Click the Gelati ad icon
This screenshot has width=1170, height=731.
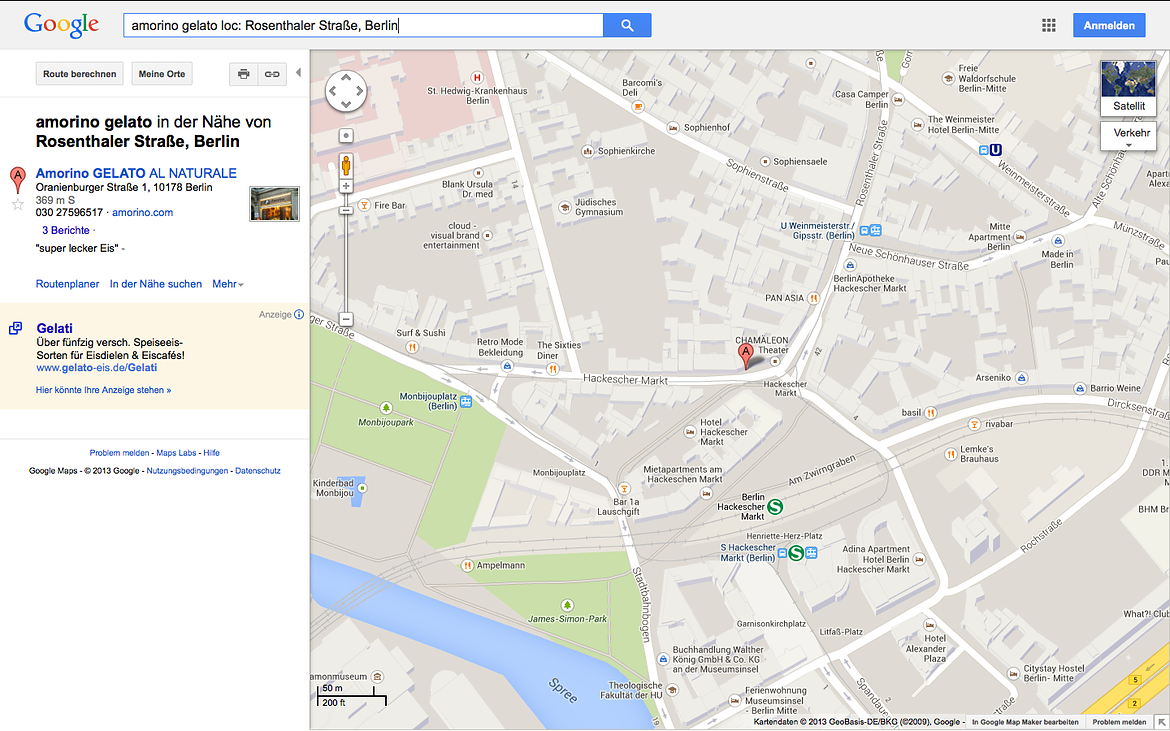[15, 328]
